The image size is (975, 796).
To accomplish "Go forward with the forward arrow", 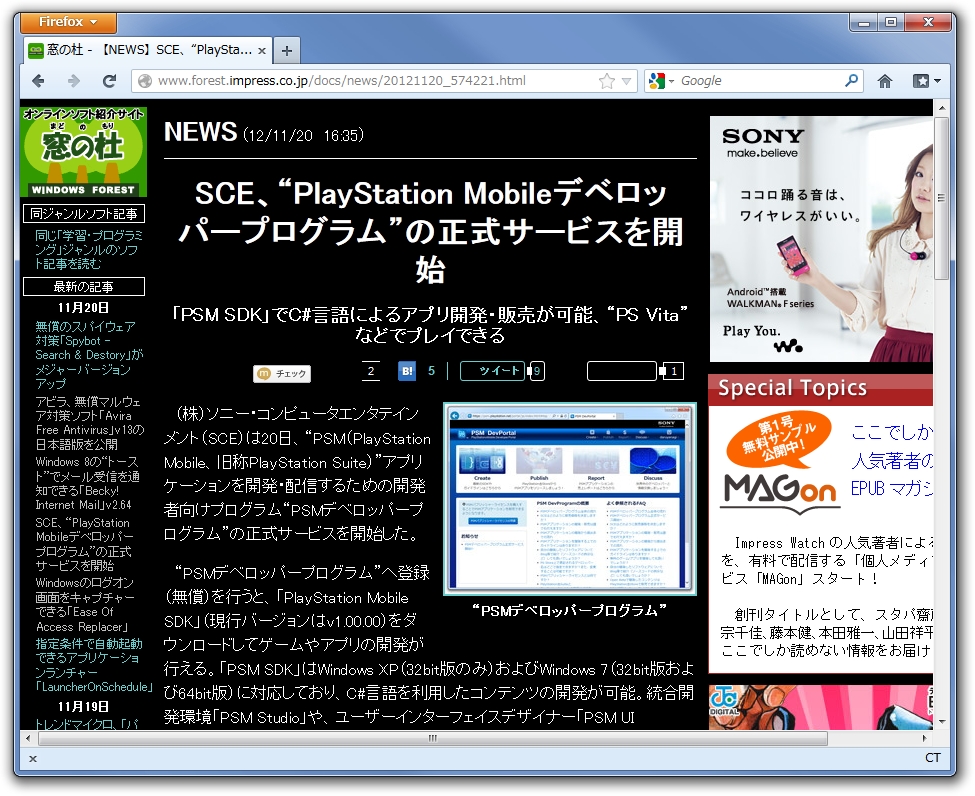I will tap(73, 81).
